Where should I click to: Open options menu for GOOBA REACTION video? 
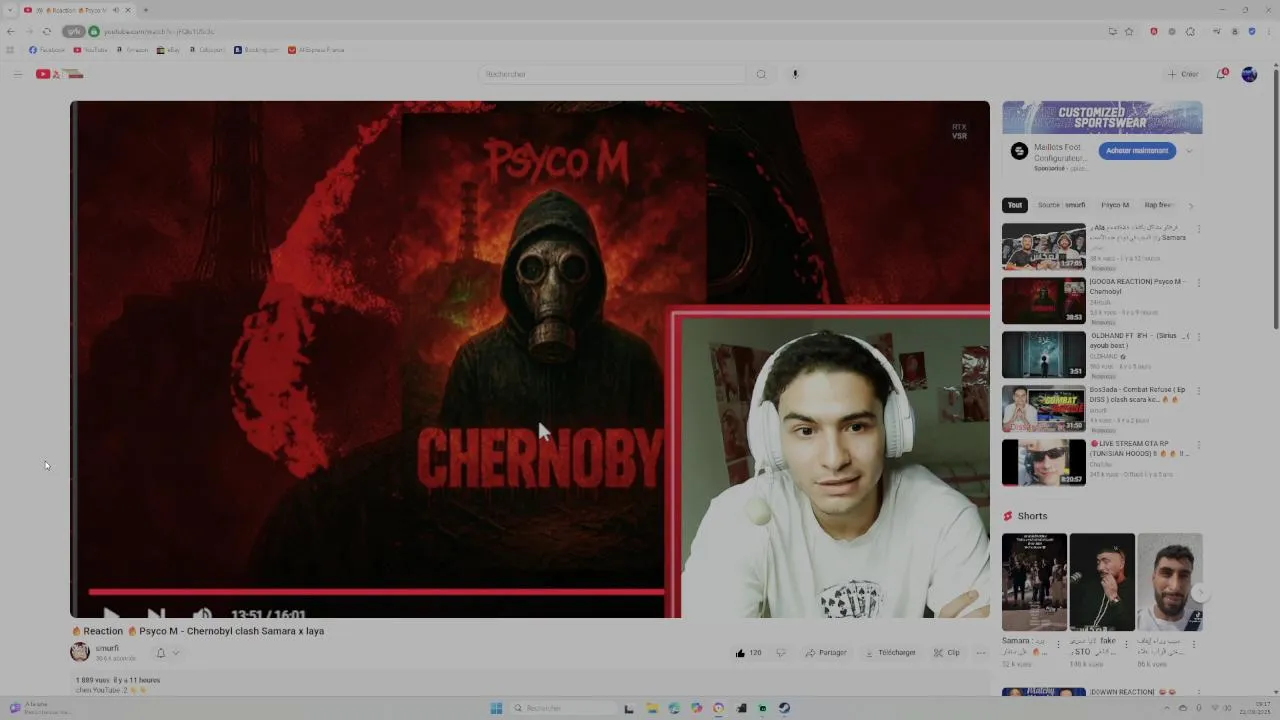pos(1198,283)
